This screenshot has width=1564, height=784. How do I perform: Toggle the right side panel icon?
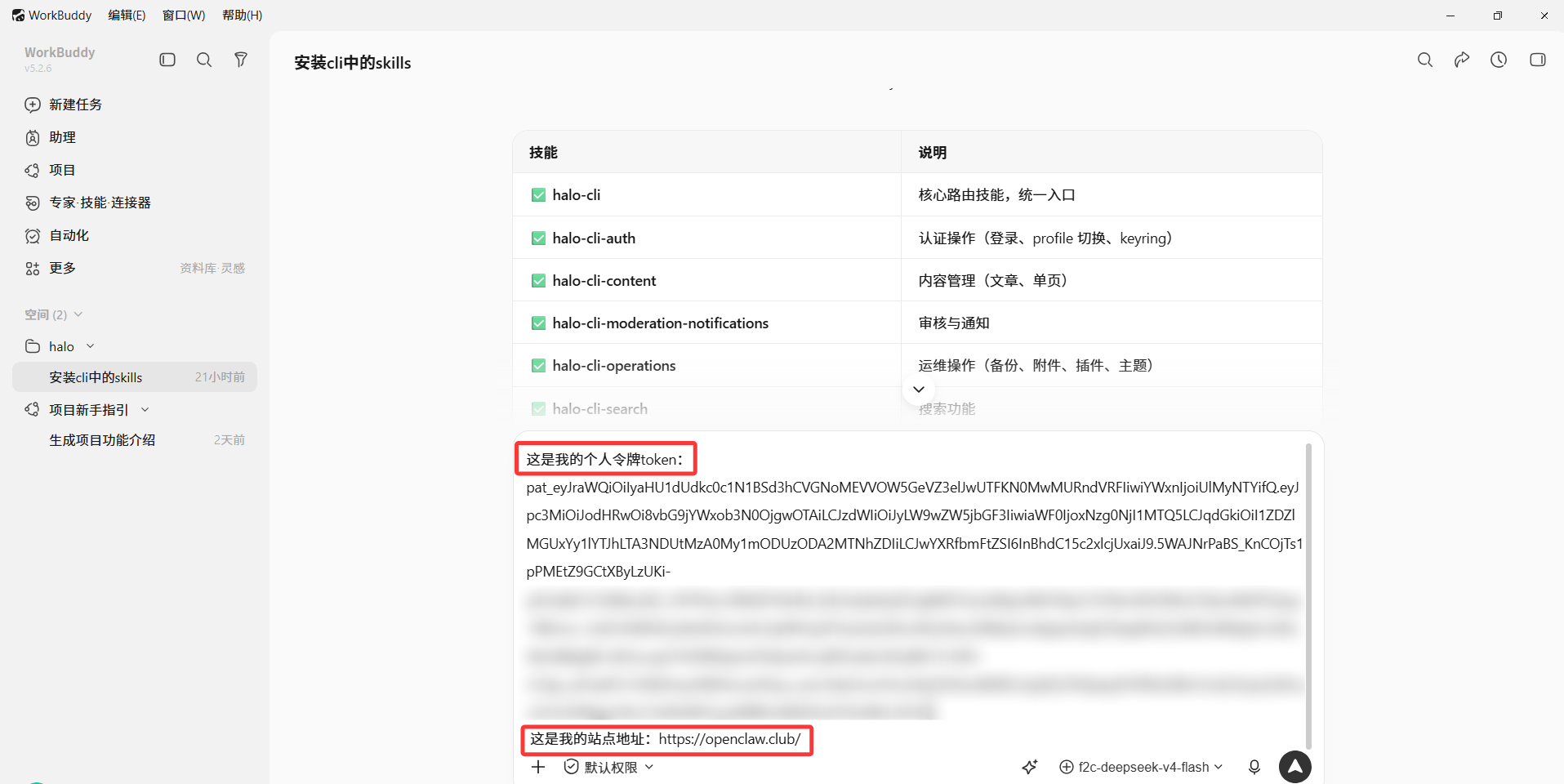point(1538,60)
